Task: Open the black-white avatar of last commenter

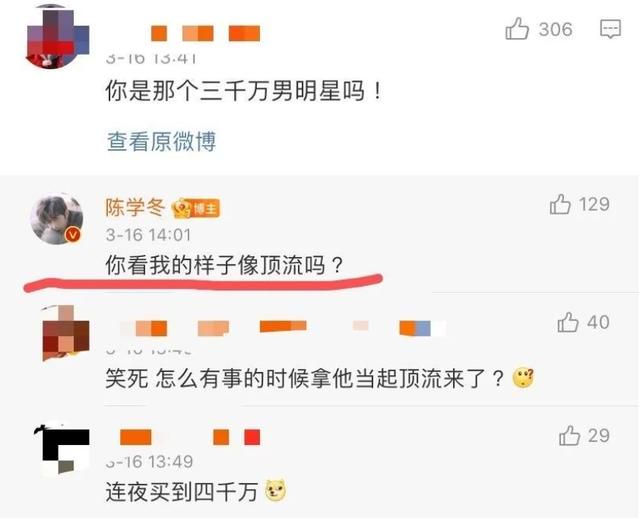Action: 63,449
